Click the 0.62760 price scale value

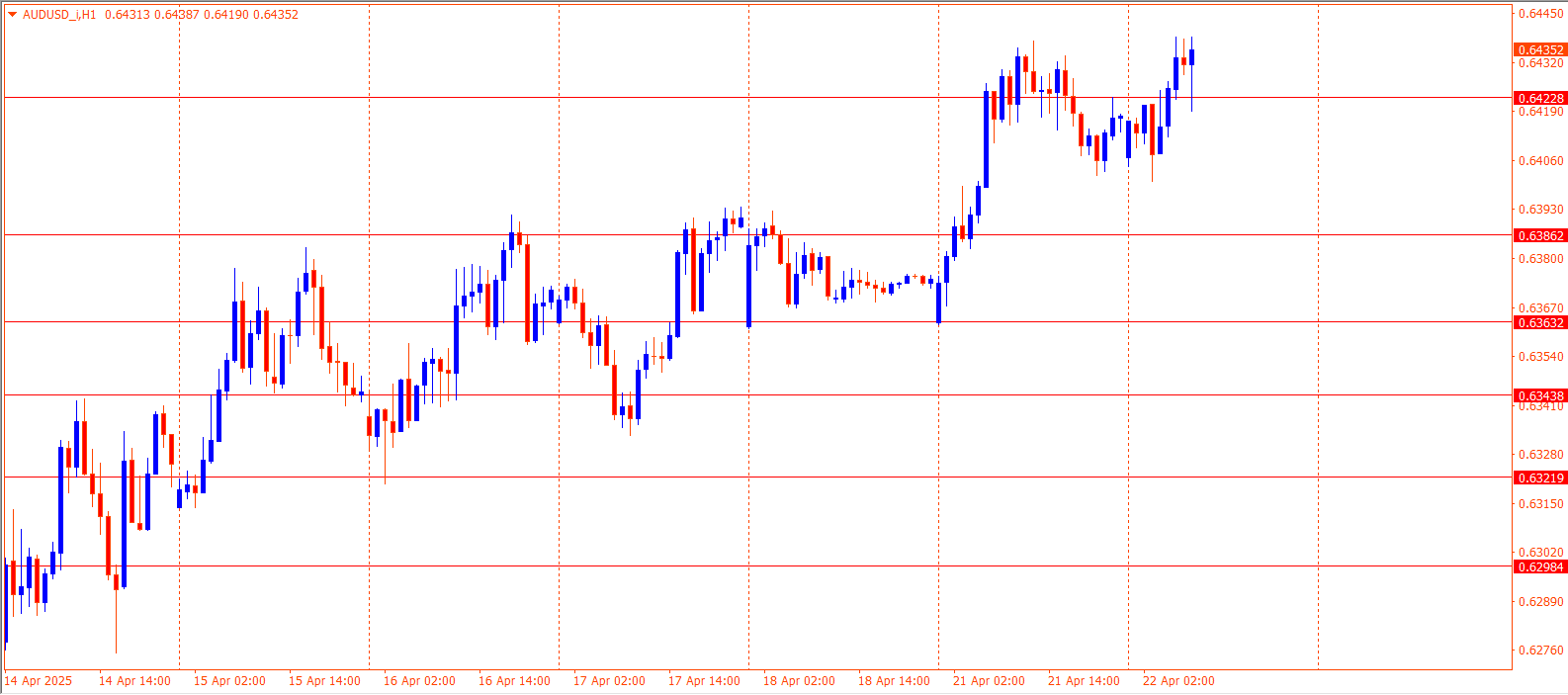1541,651
